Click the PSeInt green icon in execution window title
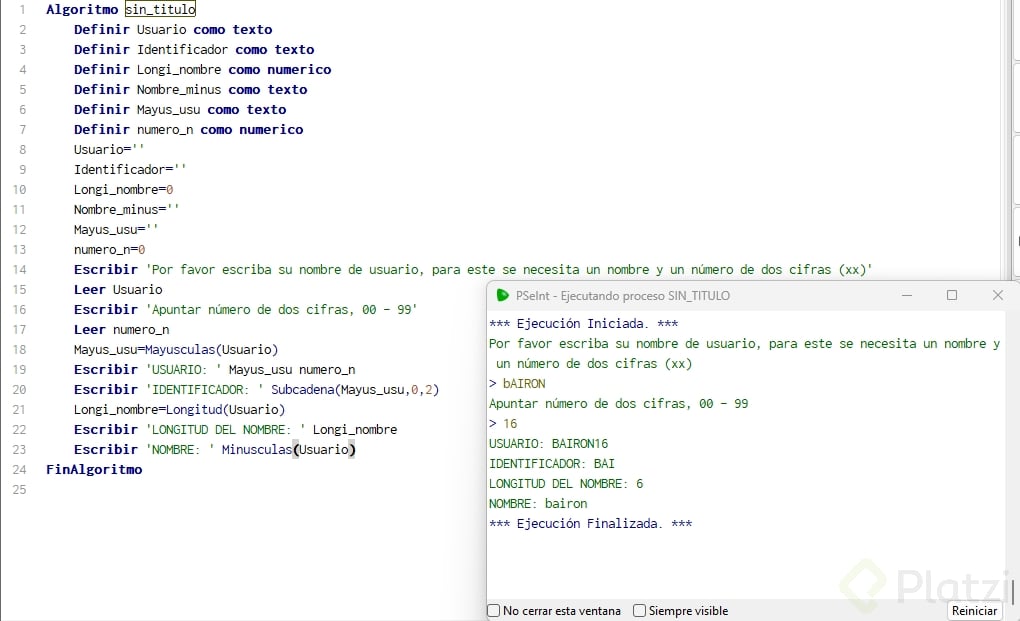 click(502, 295)
